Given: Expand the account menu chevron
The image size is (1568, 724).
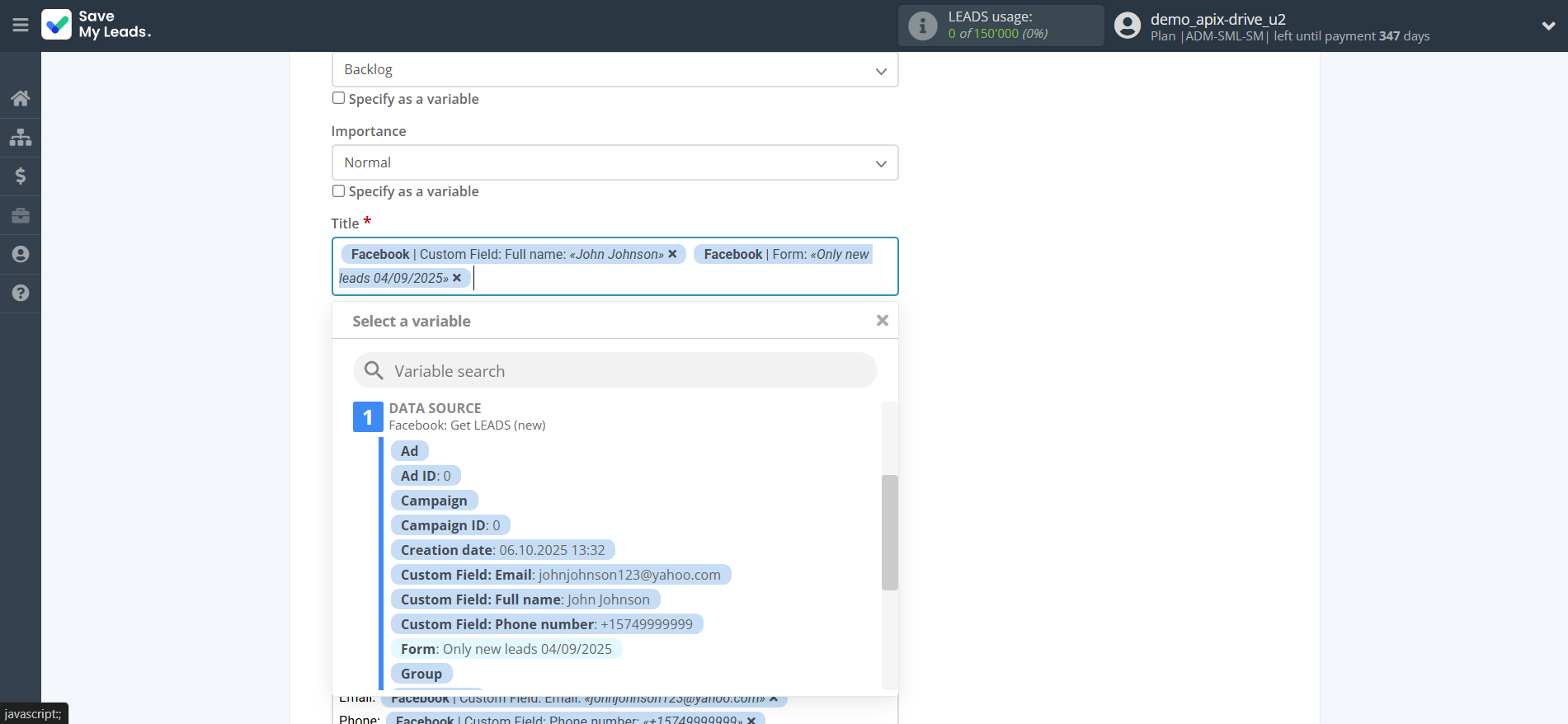Looking at the screenshot, I should click(x=1548, y=26).
